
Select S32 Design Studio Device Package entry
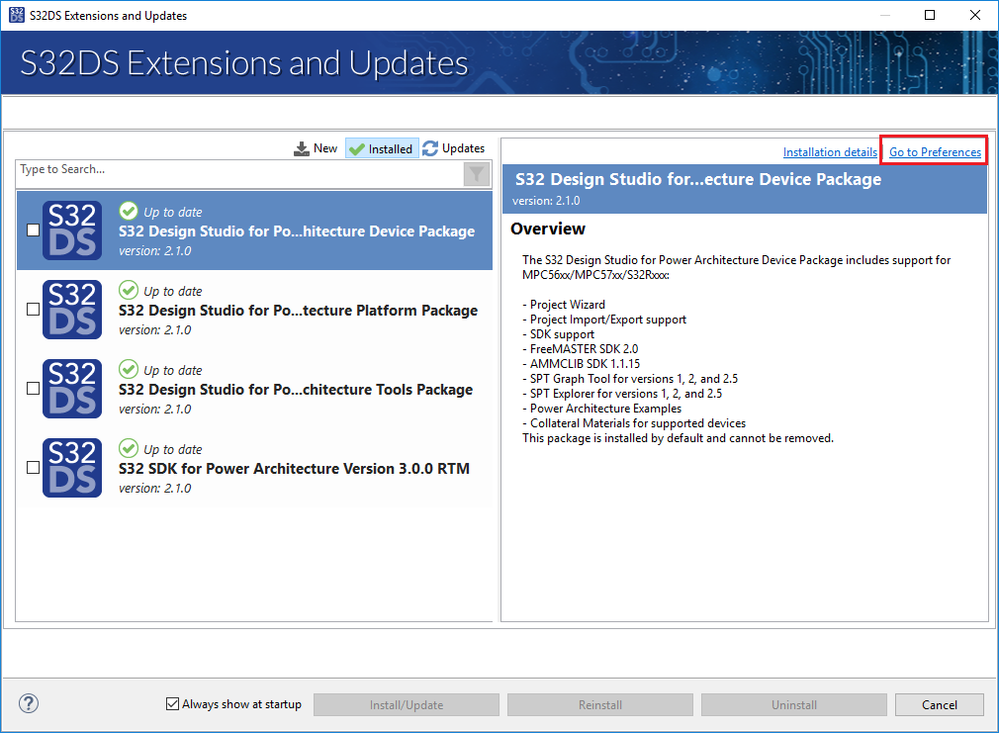[x=254, y=231]
